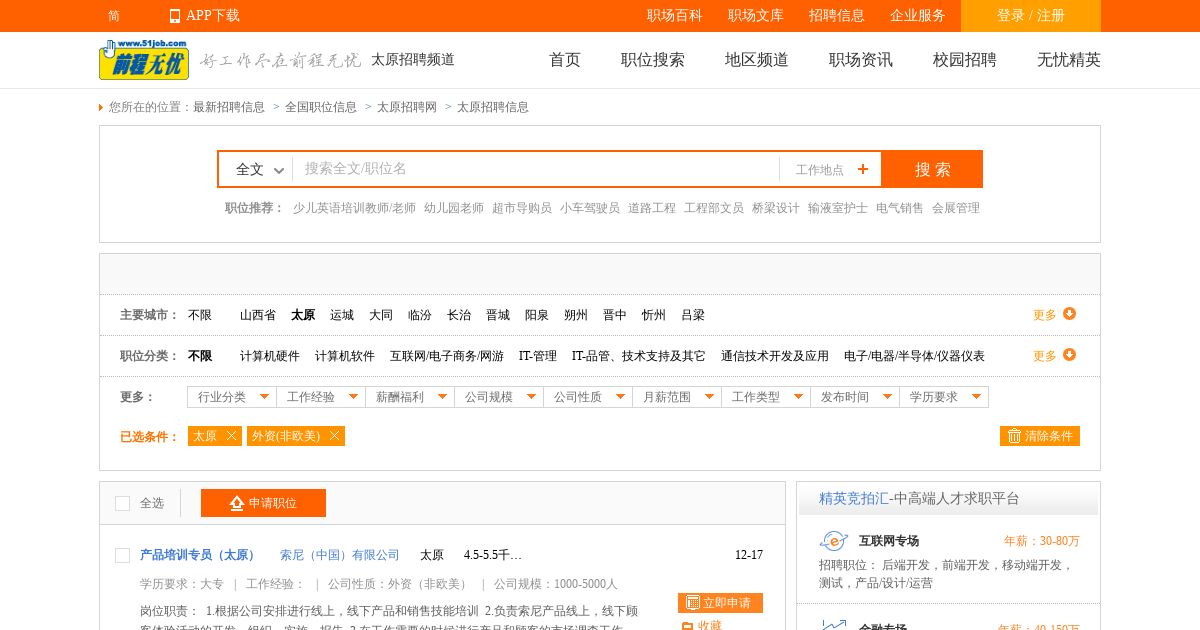Click the 收藏 bookmark icon
The image size is (1200, 630).
[687, 627]
